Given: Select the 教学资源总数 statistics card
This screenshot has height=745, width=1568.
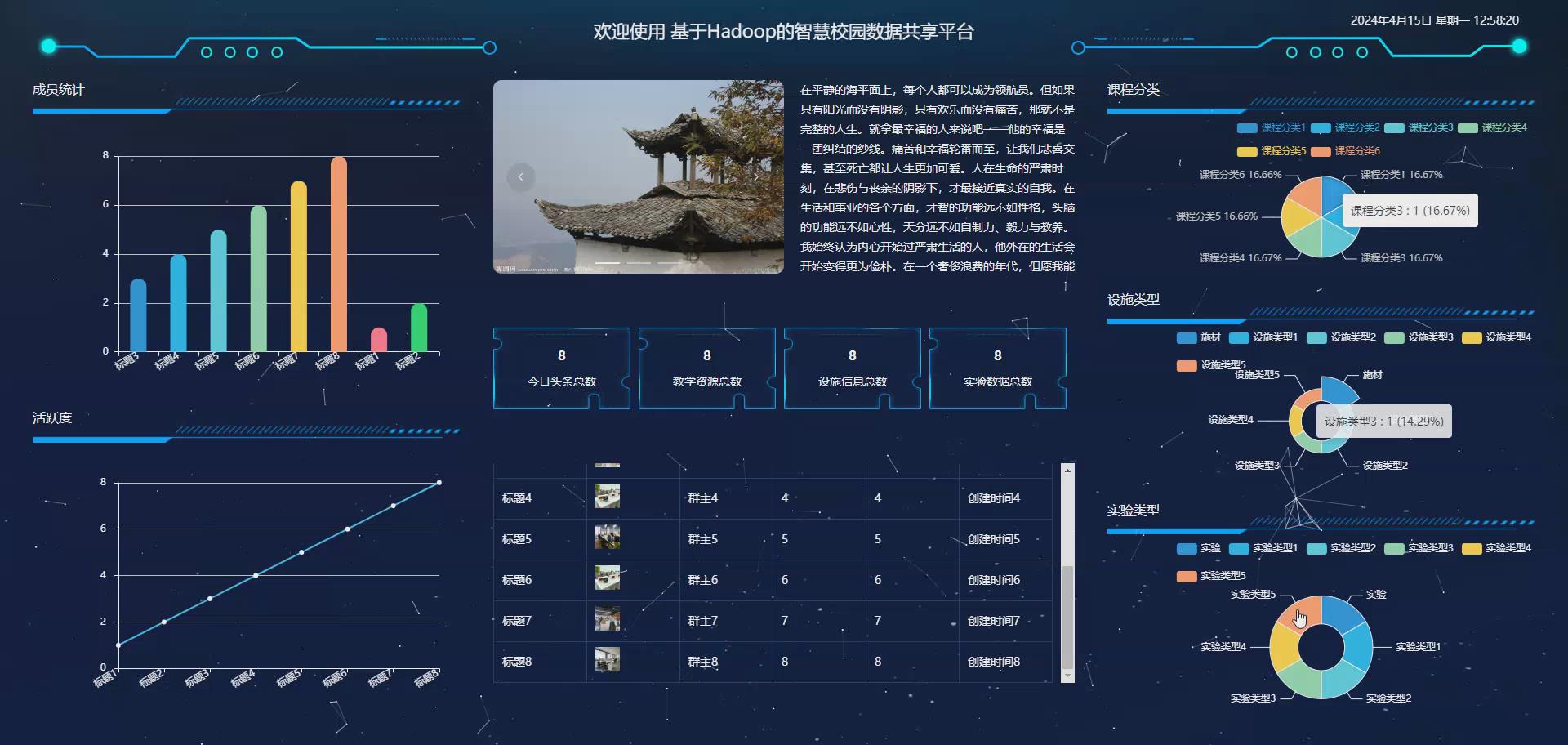Looking at the screenshot, I should pos(707,368).
